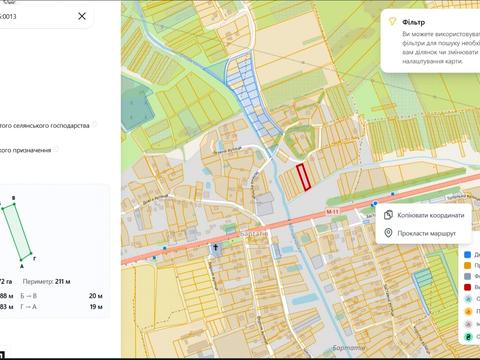Click the green parcel outline diagram

(17, 232)
